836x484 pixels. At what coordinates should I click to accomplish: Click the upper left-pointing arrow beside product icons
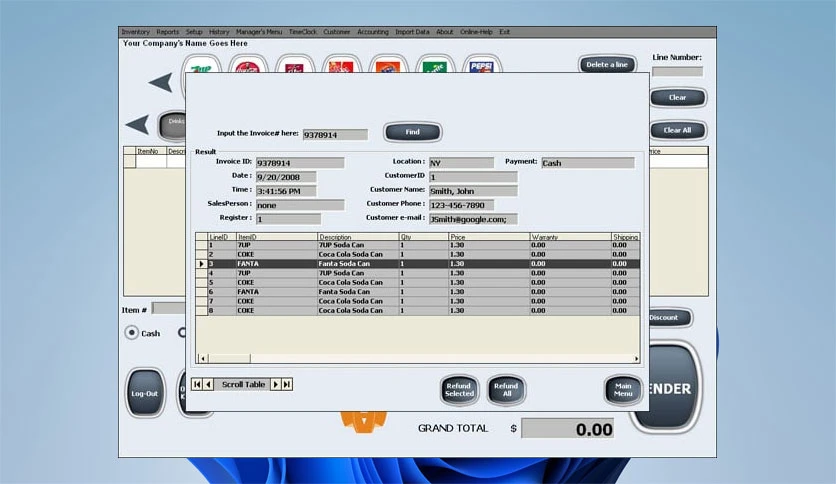click(160, 83)
